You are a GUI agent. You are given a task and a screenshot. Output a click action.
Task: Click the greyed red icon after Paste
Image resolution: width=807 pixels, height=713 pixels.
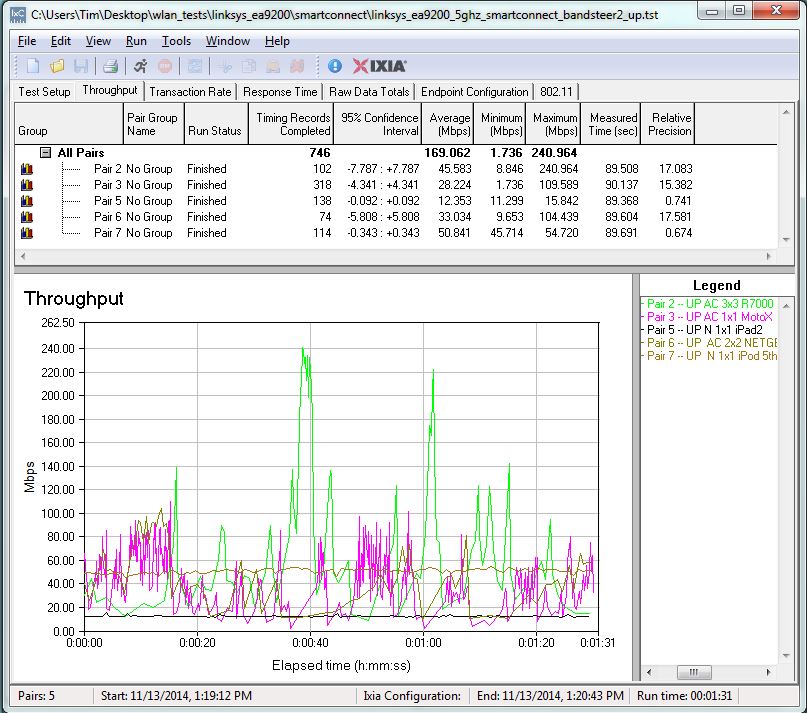coord(297,66)
